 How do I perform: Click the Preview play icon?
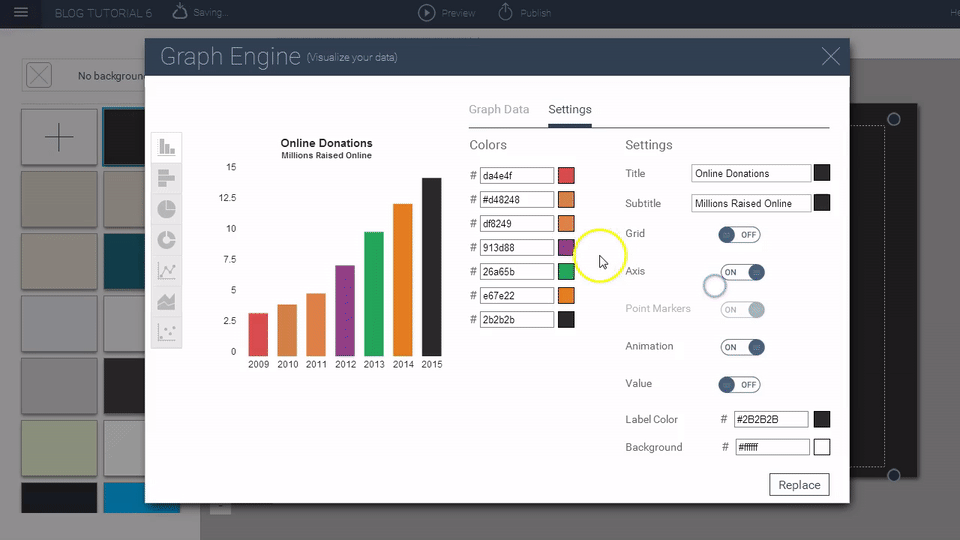[x=427, y=12]
